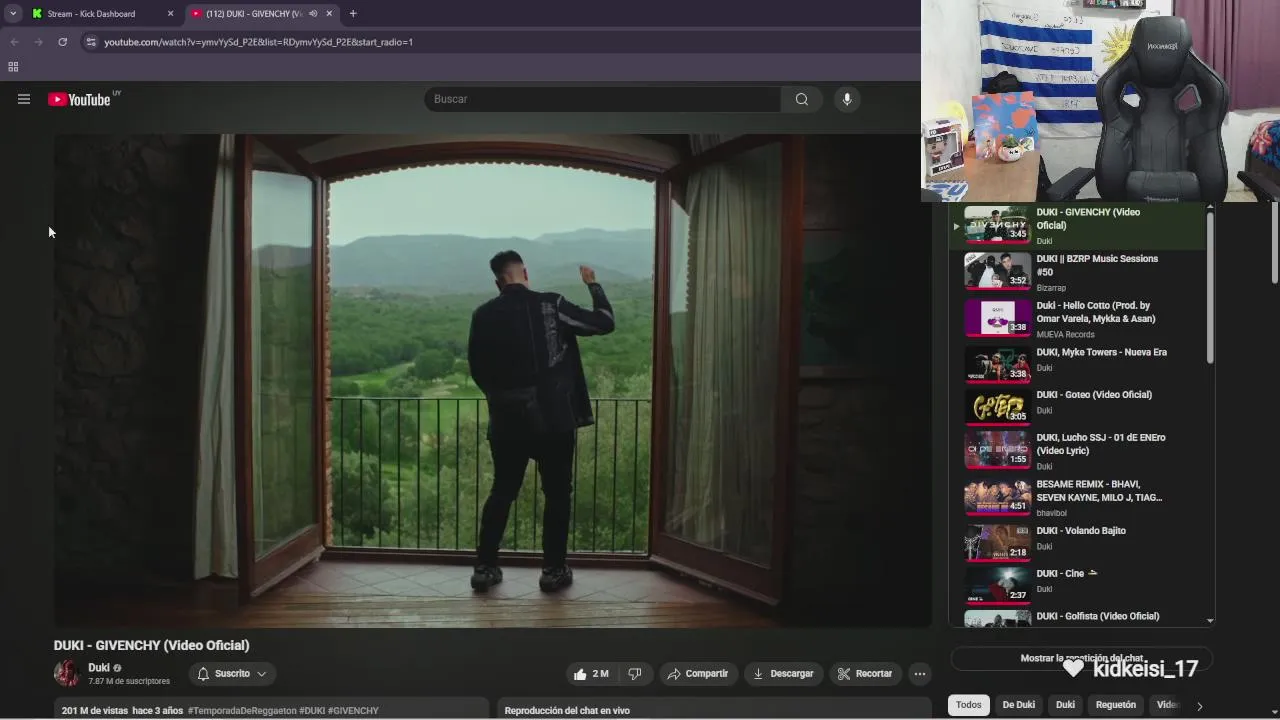
Task: Play DUKI - Golfista (Video Oficial)
Action: pyautogui.click(x=1077, y=618)
